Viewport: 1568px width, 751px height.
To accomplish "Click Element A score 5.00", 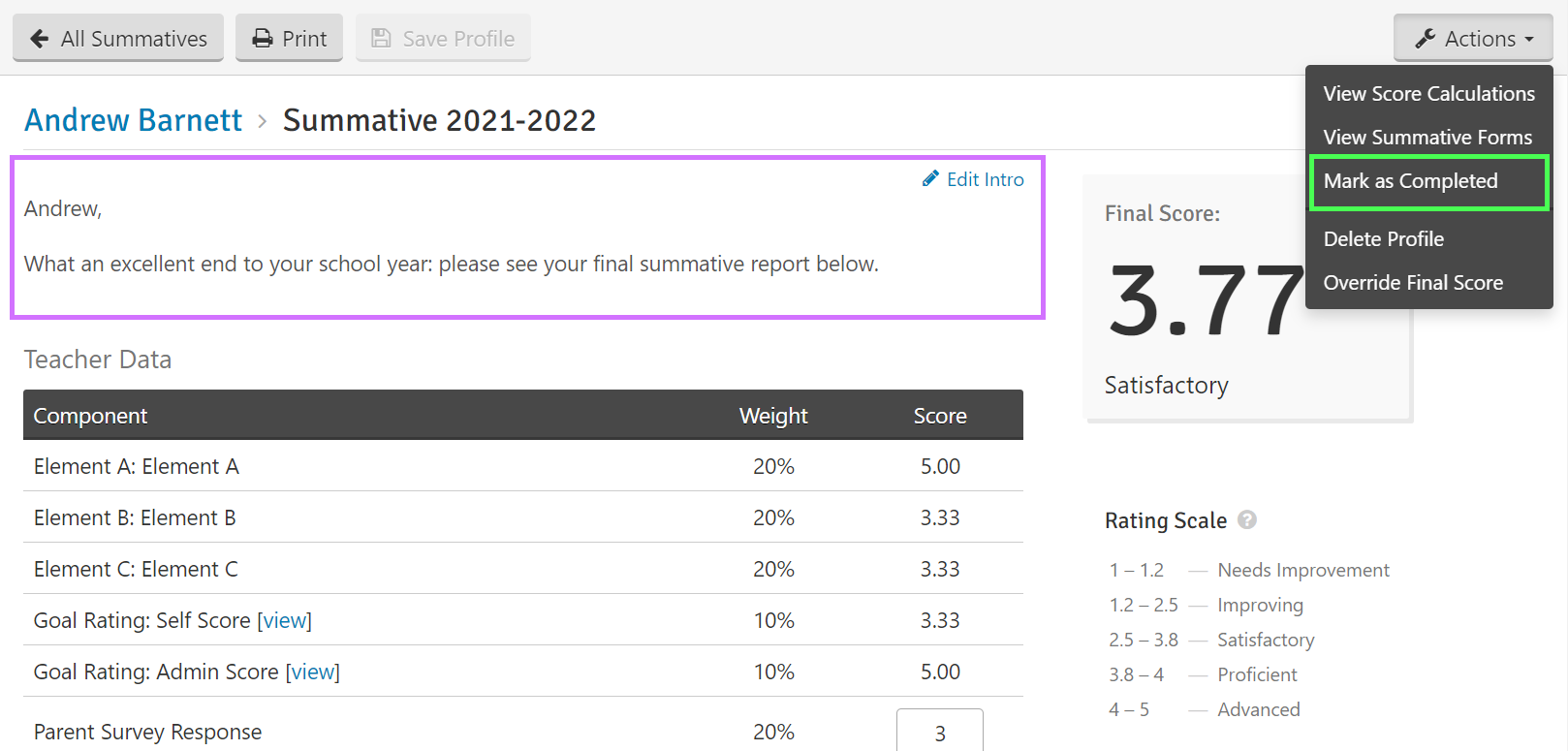I will point(940,466).
